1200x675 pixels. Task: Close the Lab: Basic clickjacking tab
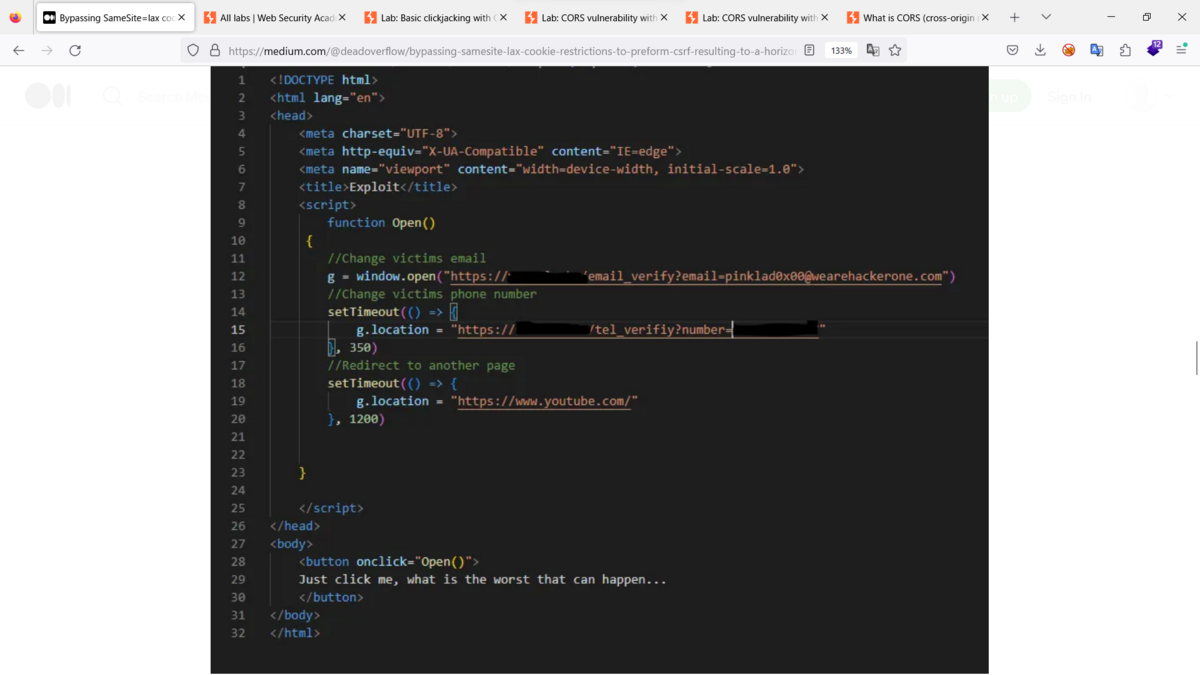(x=503, y=18)
